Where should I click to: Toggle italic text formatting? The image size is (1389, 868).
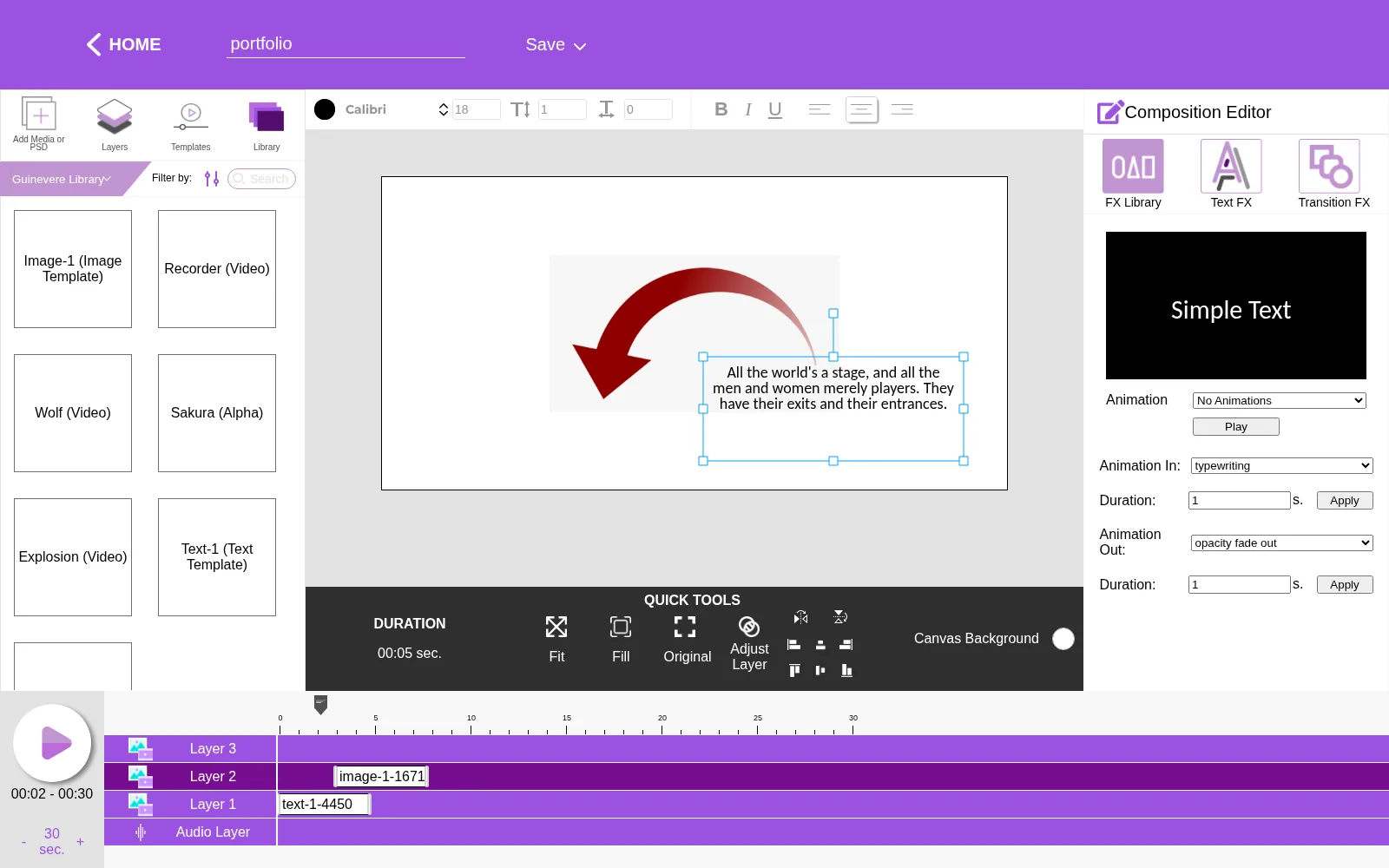748,109
